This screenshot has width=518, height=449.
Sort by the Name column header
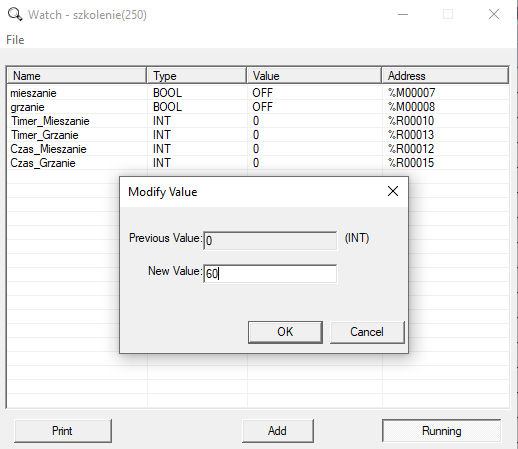pos(77,76)
